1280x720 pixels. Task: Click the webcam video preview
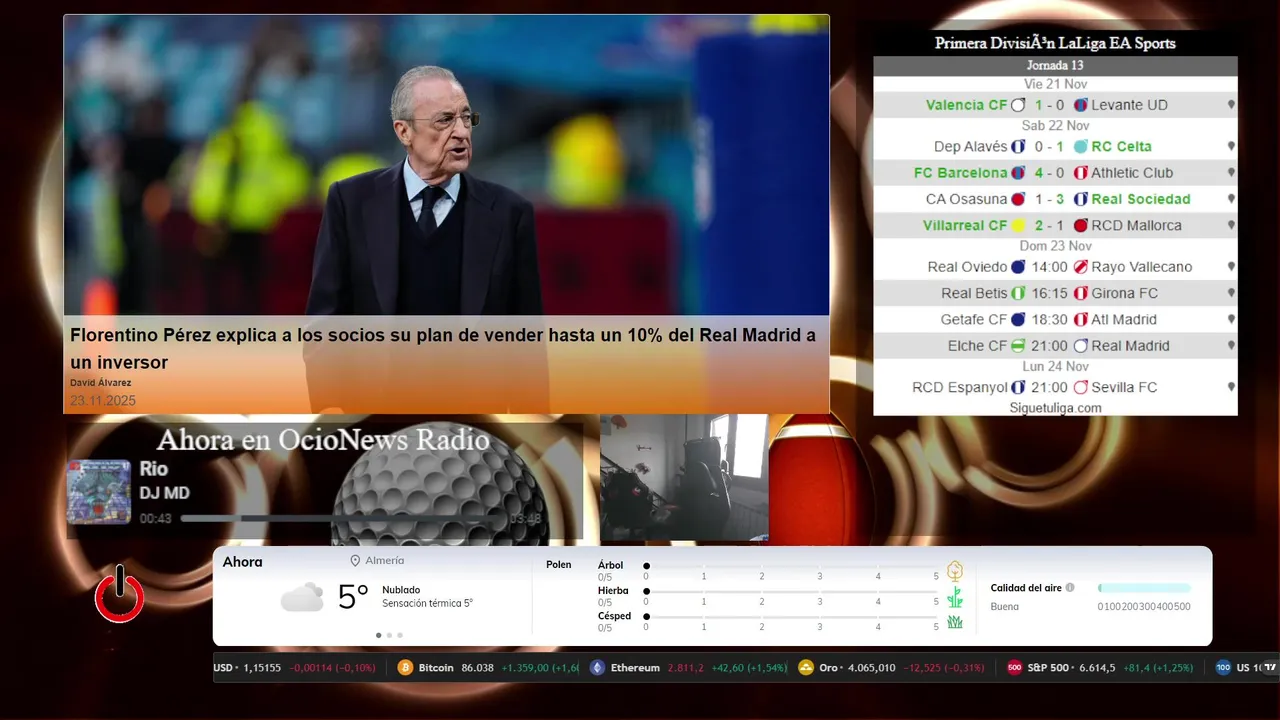[684, 478]
